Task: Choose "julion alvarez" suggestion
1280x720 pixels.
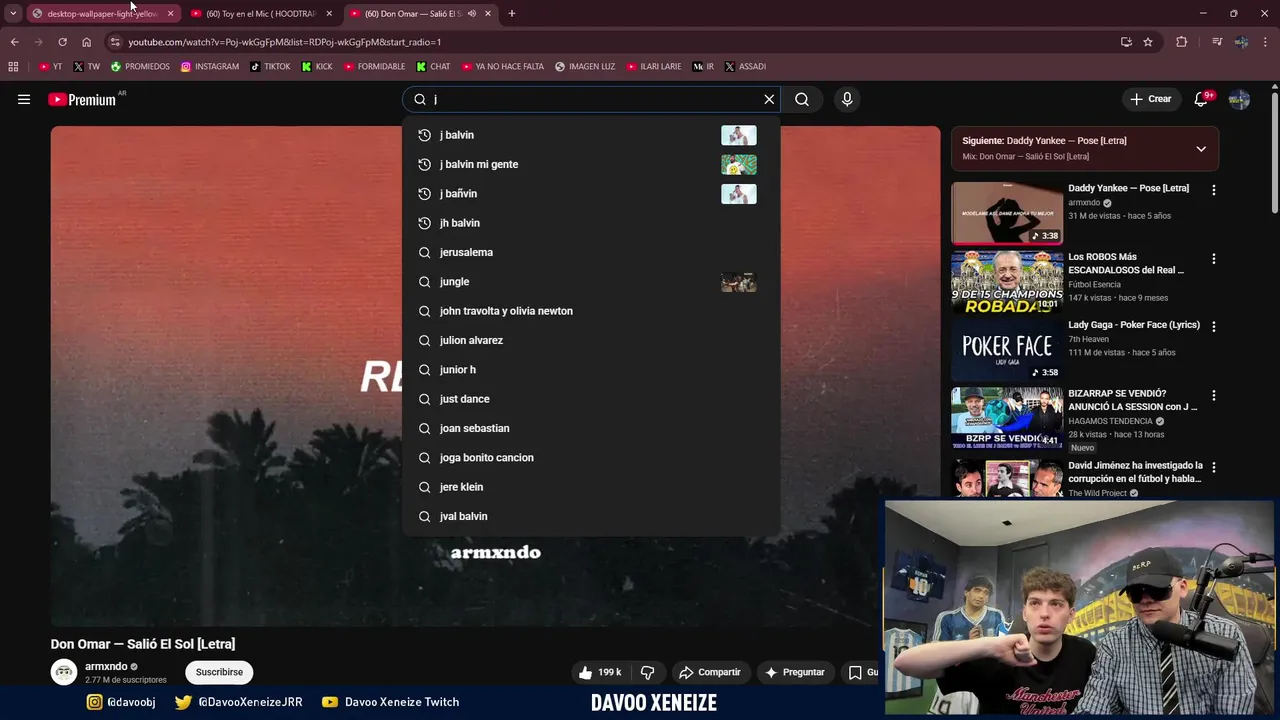Action: [591, 340]
